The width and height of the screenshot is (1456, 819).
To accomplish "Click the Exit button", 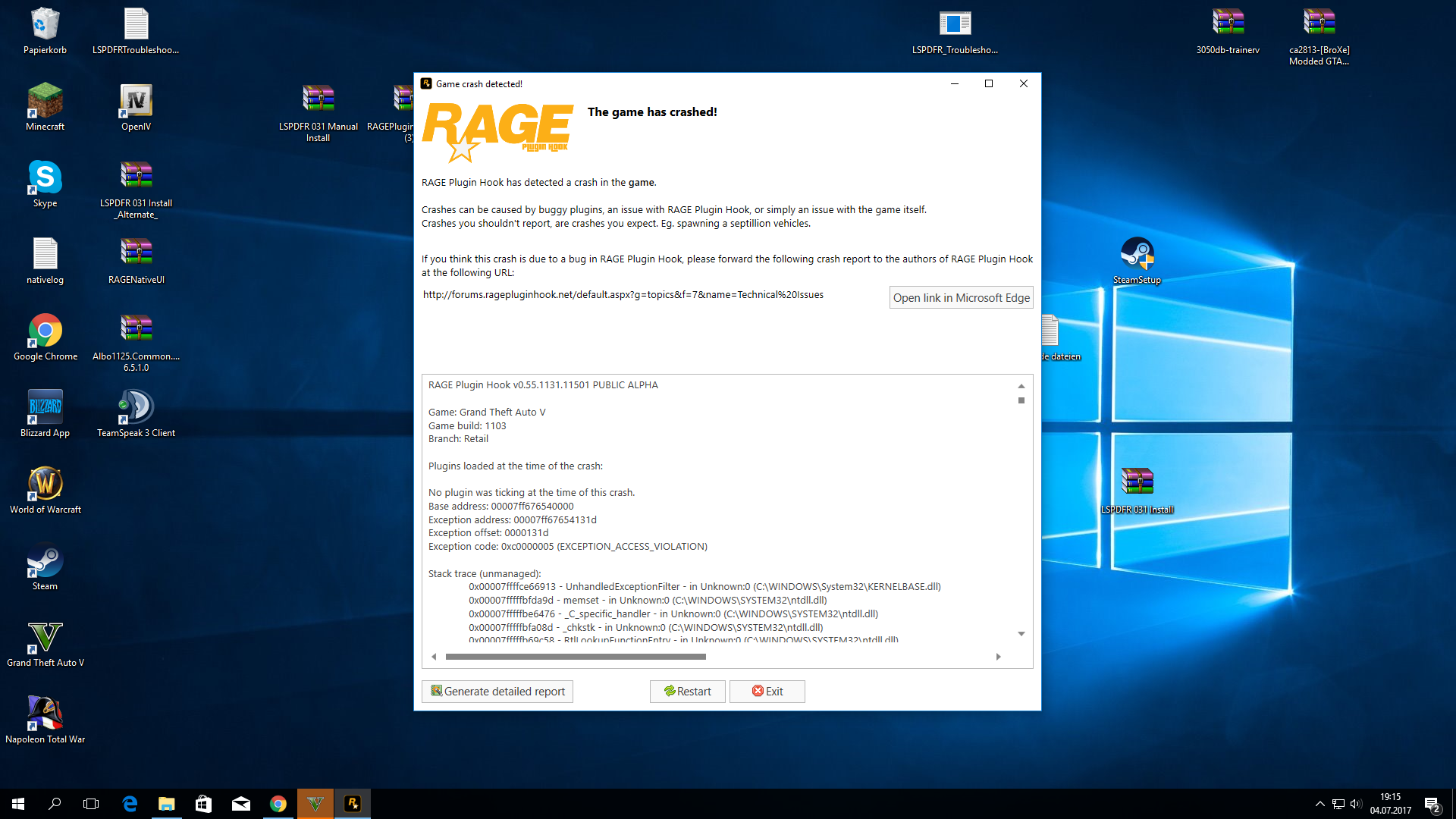I will click(x=767, y=692).
